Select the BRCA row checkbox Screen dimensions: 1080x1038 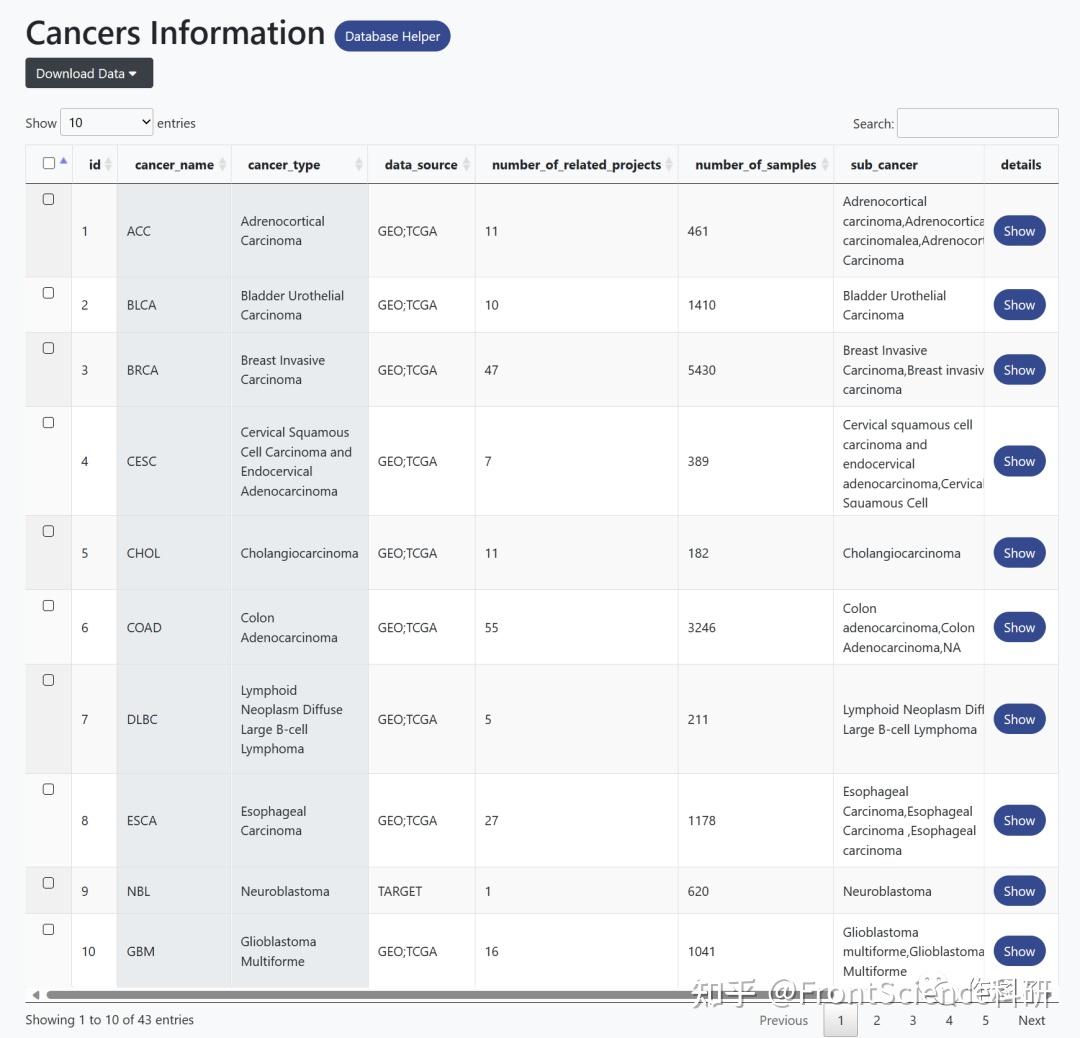pyautogui.click(x=48, y=348)
